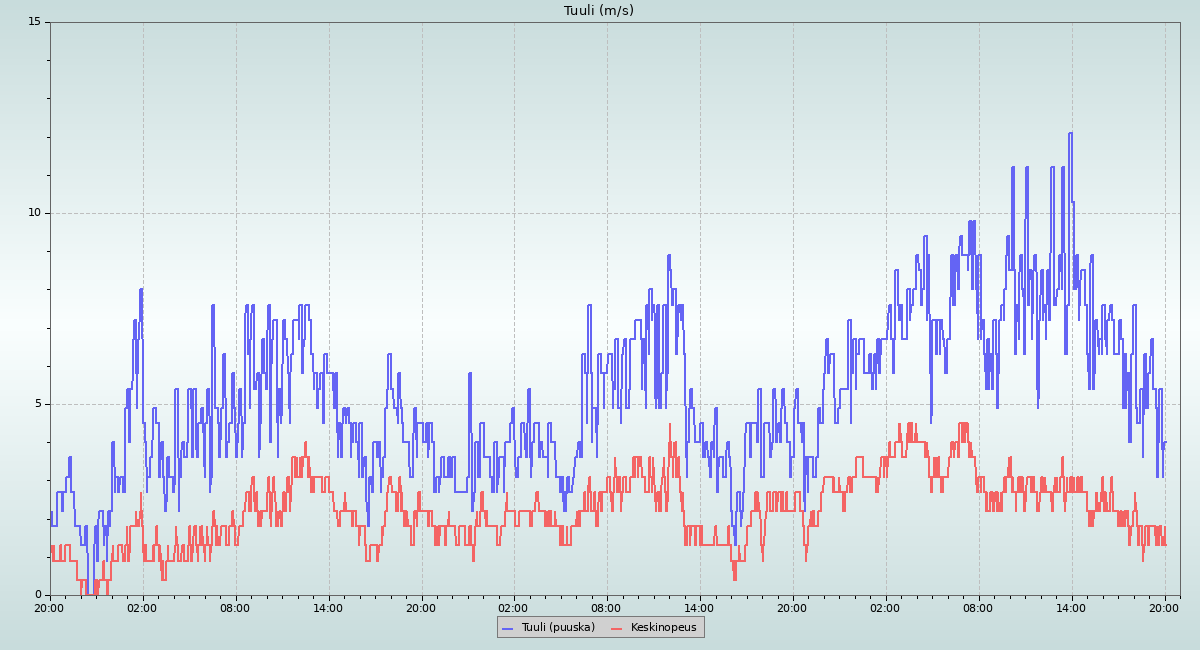The width and height of the screenshot is (1200, 650).
Task: Click the chart title Tuuli (m/s)
Action: [598, 11]
